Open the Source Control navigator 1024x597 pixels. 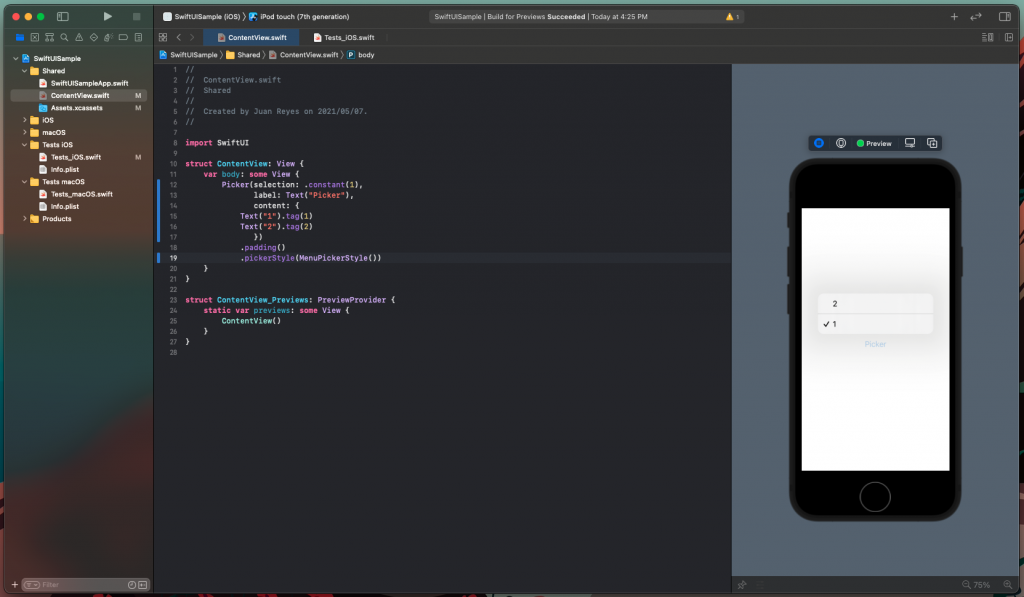pyautogui.click(x=35, y=37)
